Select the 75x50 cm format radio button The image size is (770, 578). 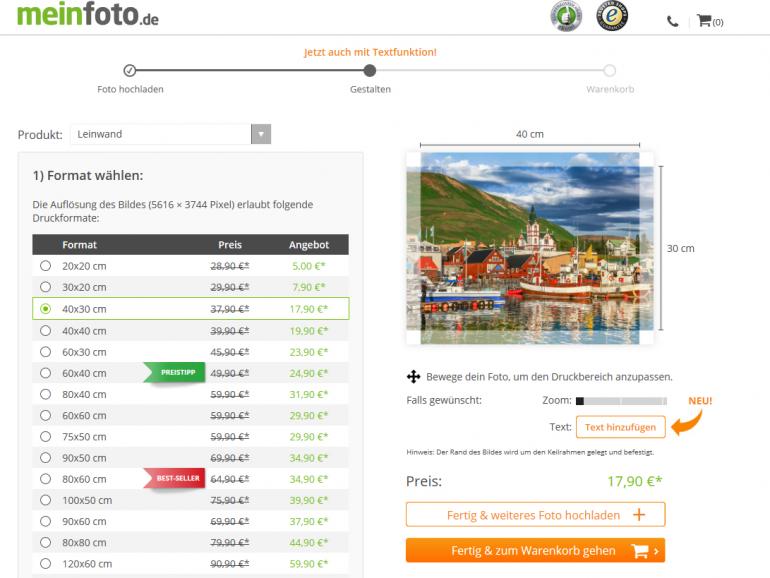click(x=45, y=436)
